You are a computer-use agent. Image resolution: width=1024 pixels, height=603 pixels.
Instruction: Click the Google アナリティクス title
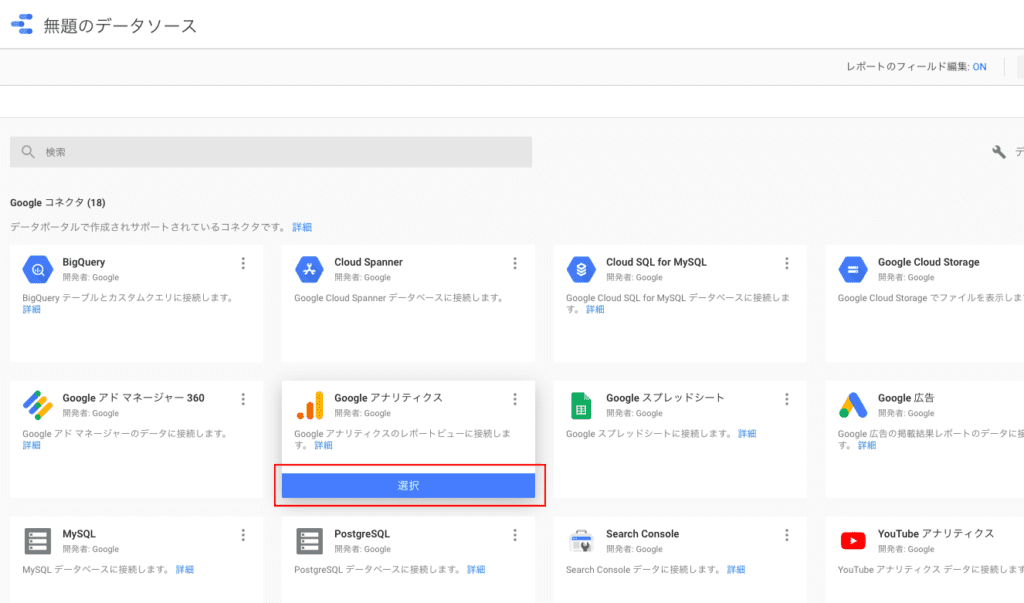coord(389,398)
